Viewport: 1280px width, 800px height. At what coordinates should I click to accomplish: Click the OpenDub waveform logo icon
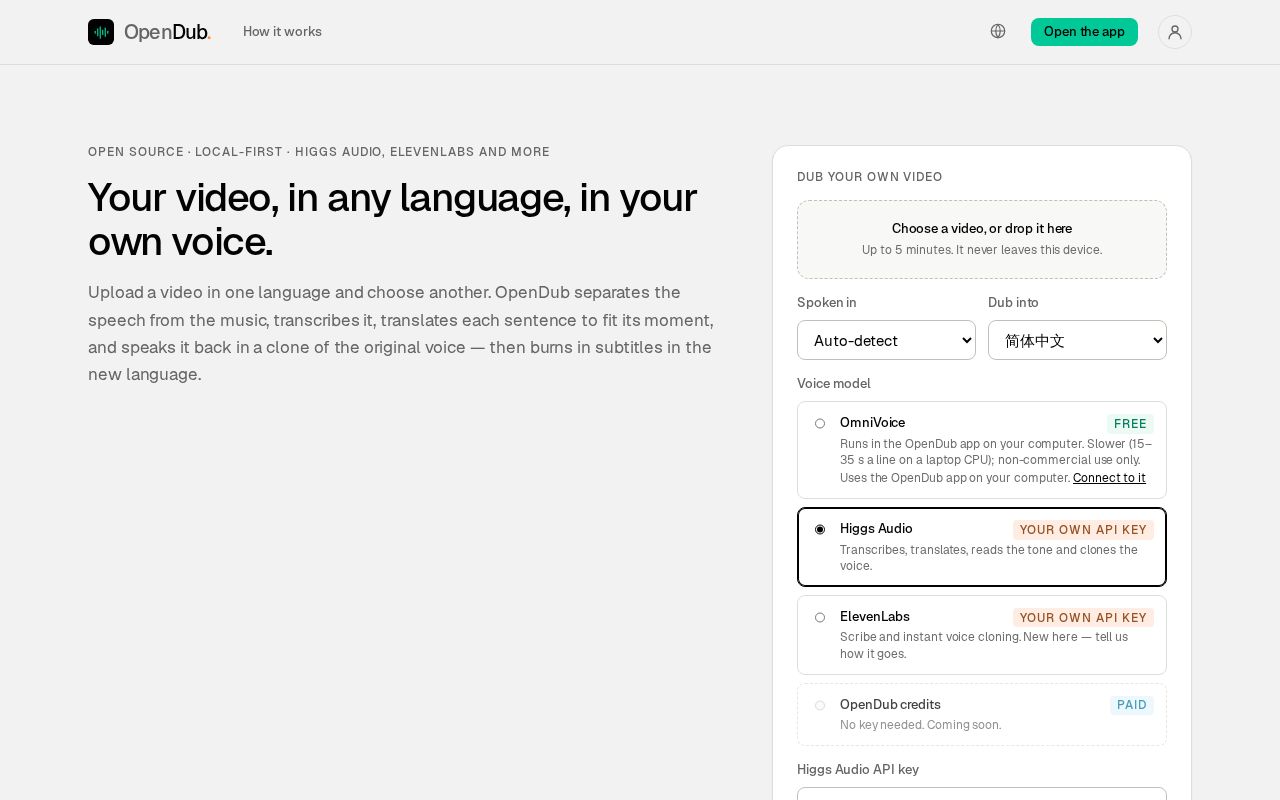101,32
